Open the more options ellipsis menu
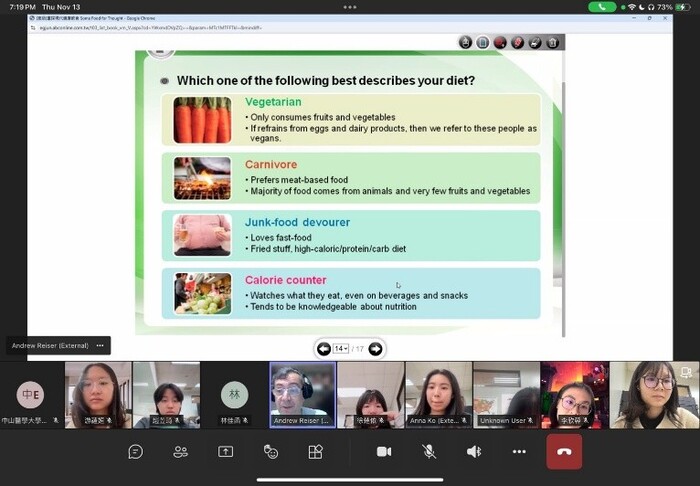Screen dimensions: 700x486 pos(519,452)
